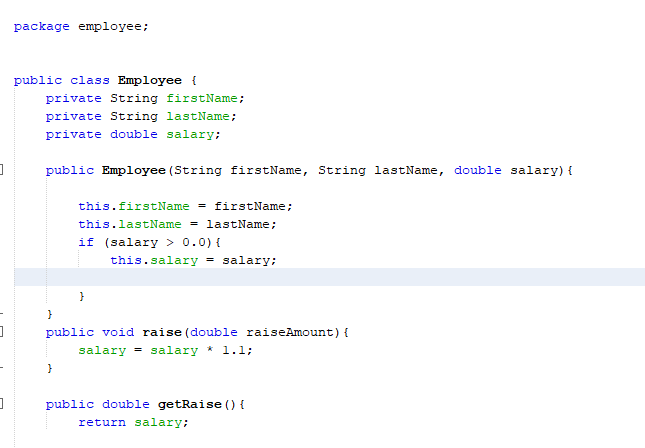Screen dimensions: 645x448
Task: Click the ">" operator in the if condition
Action: [170, 243]
